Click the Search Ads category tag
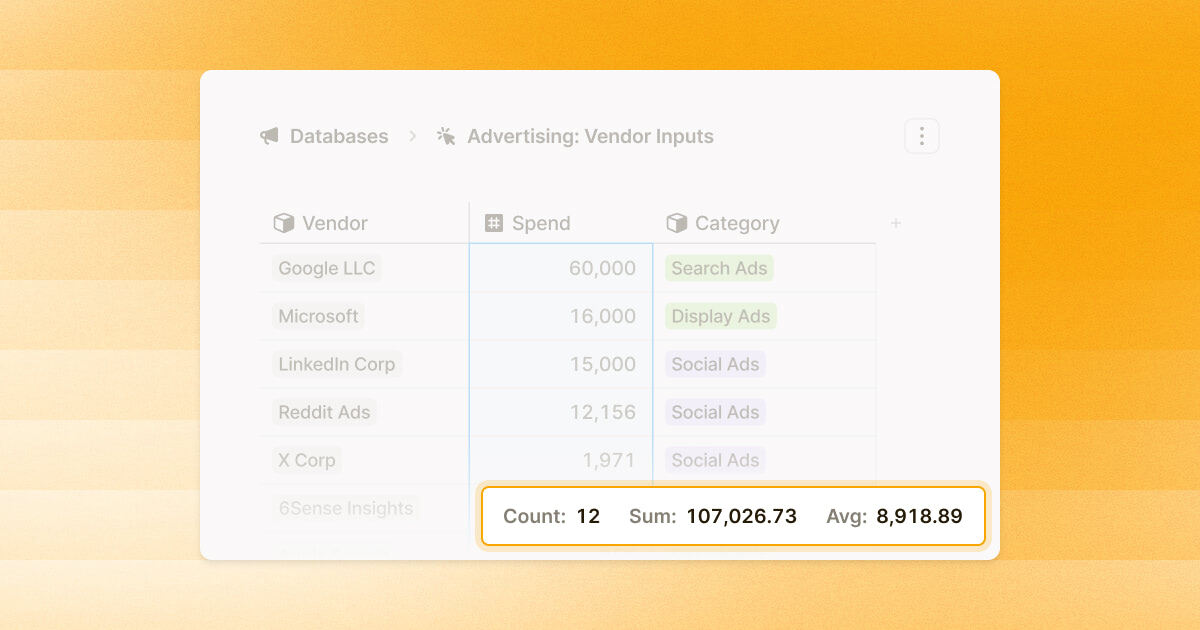The image size is (1200, 630). [x=720, y=268]
